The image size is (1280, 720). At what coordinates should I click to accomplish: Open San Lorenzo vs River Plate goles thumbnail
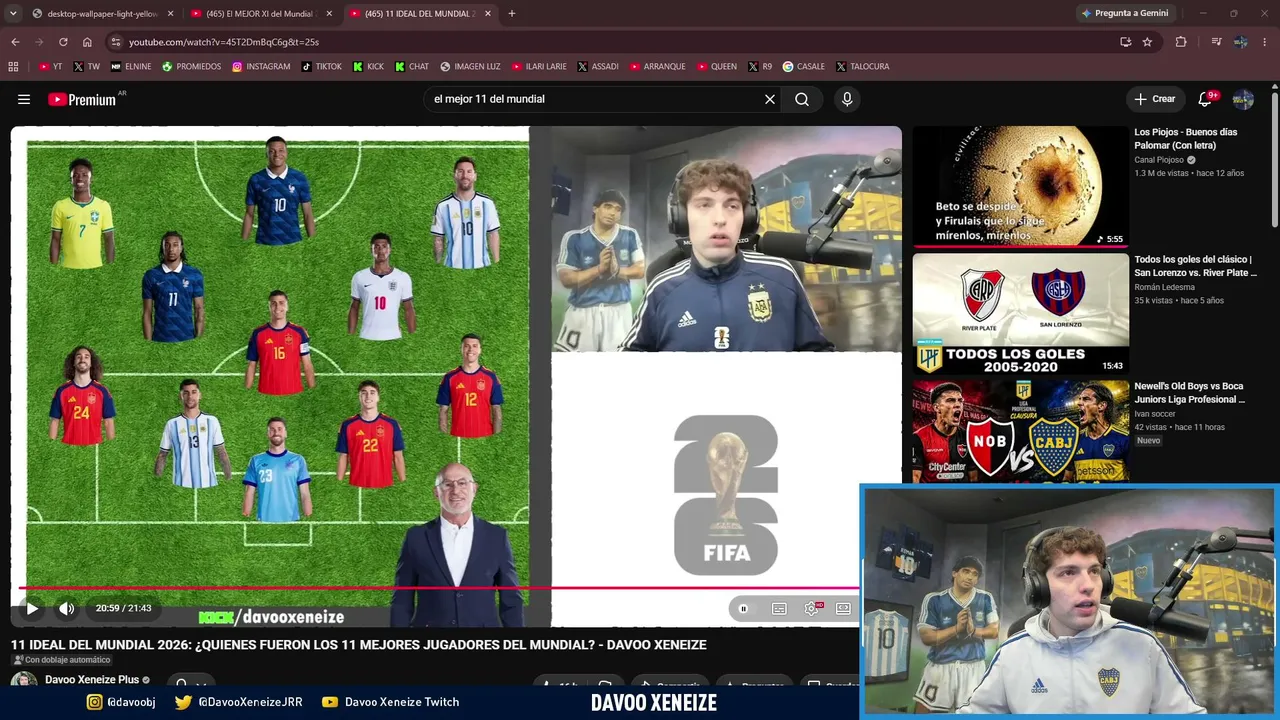pos(1020,314)
